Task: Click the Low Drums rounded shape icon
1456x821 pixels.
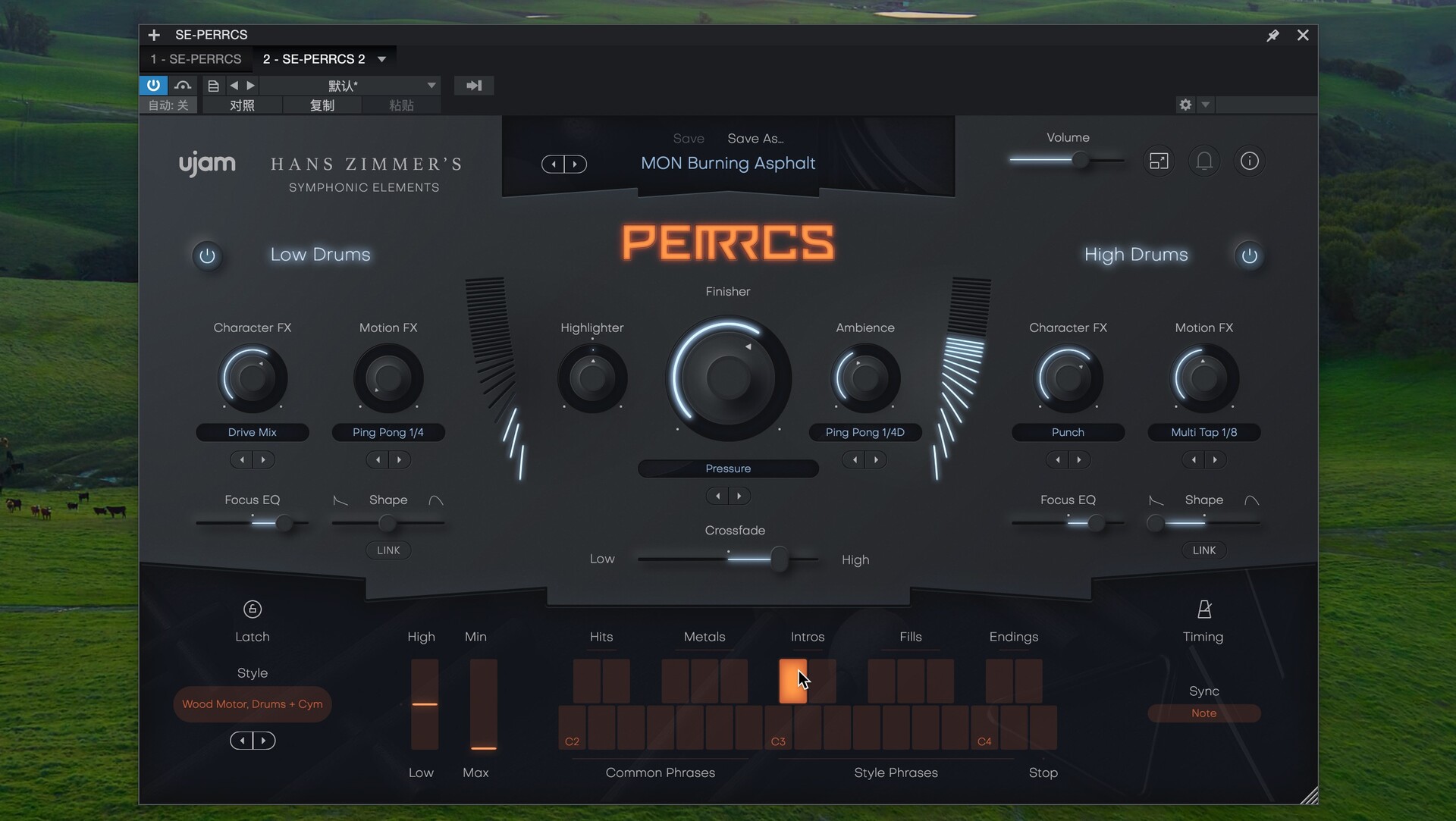Action: point(436,500)
